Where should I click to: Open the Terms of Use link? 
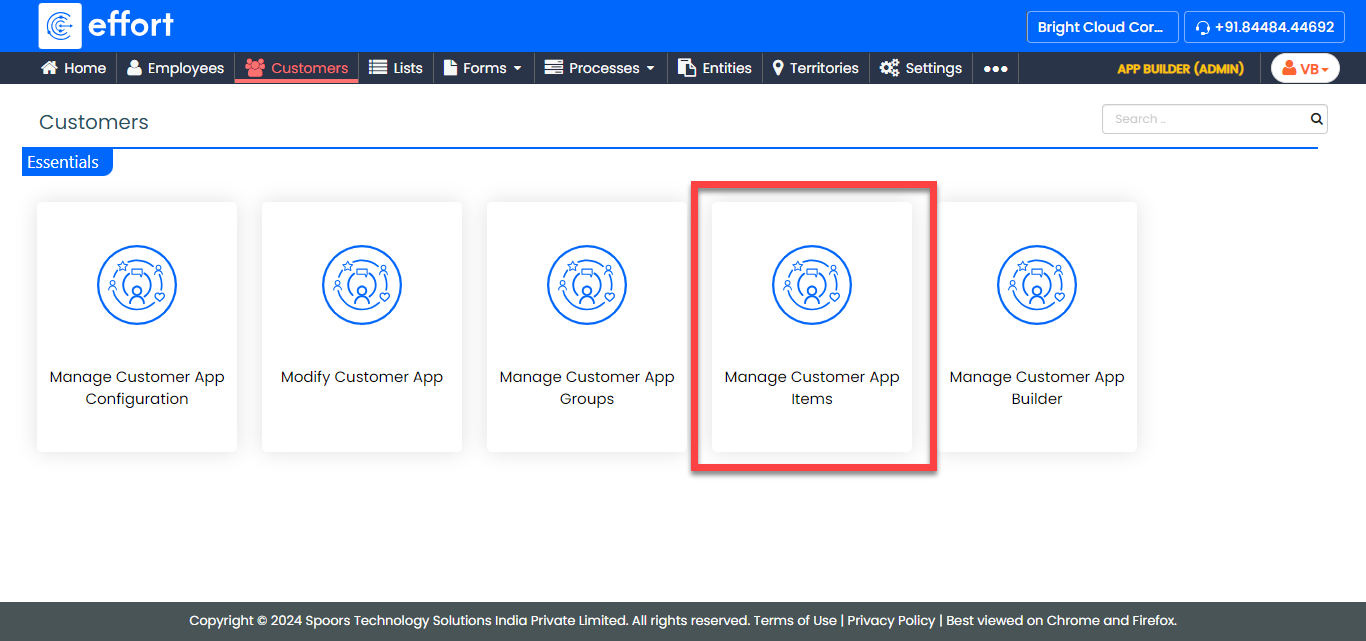coord(795,620)
